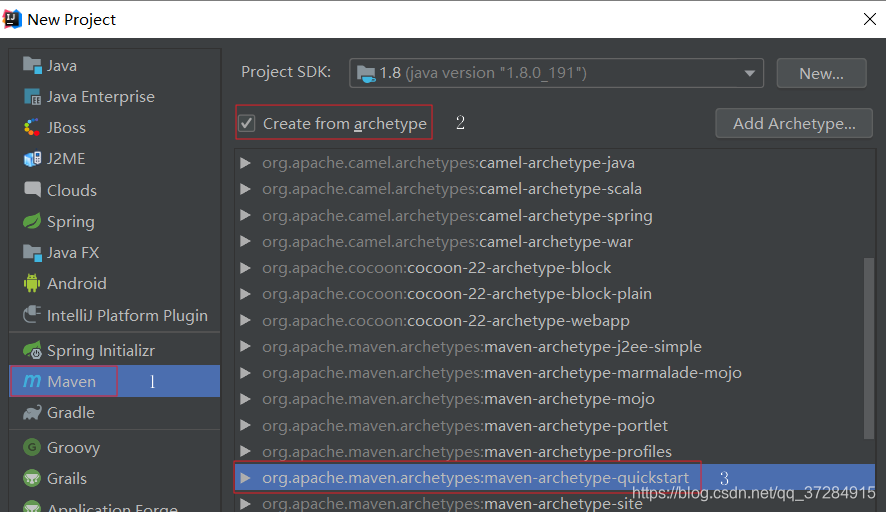Choose Maven project type
Viewport: 886px width, 512px height.
[x=115, y=381]
